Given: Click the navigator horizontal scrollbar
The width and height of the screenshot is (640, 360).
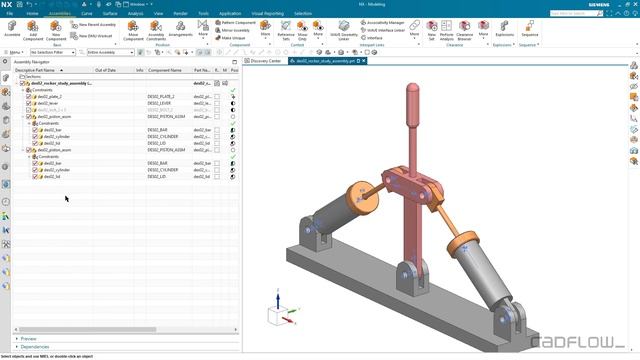Looking at the screenshot, I should click(x=87, y=329).
